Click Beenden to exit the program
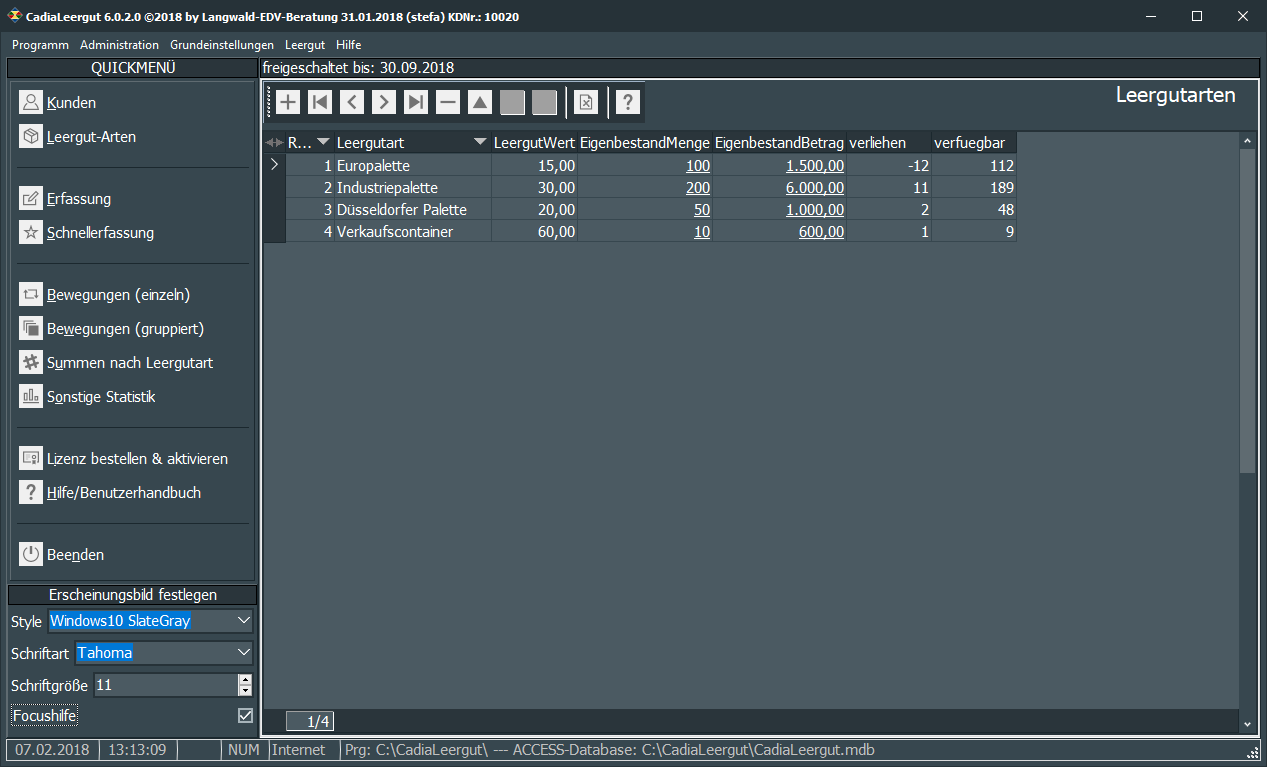The image size is (1267, 767). point(75,555)
